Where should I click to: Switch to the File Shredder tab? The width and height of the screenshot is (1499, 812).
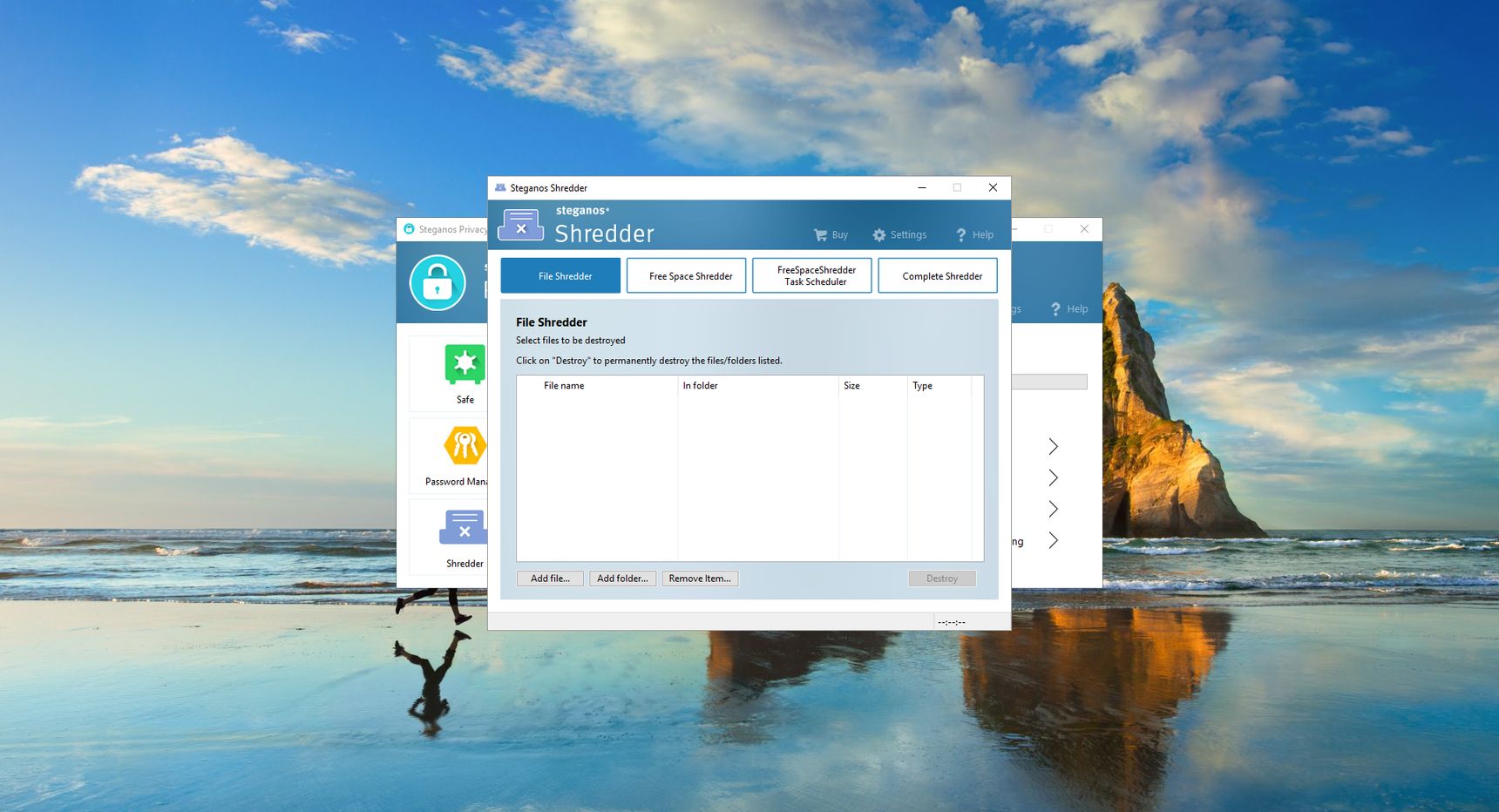(560, 276)
